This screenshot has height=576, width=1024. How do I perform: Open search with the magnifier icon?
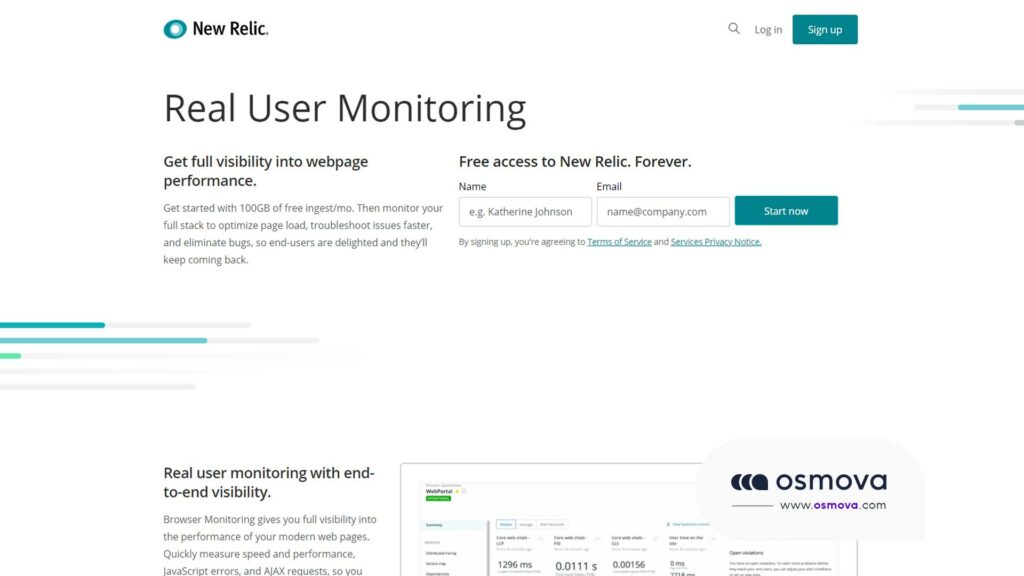[x=734, y=29]
